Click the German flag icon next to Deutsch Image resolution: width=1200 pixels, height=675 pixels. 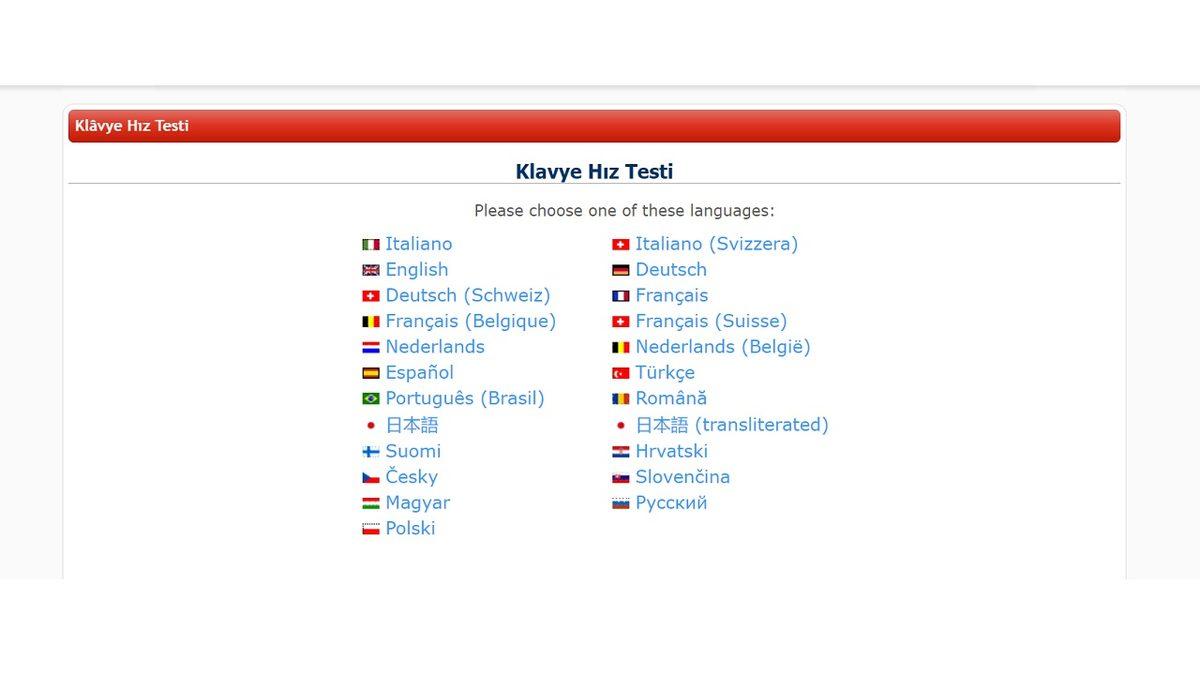tap(620, 270)
